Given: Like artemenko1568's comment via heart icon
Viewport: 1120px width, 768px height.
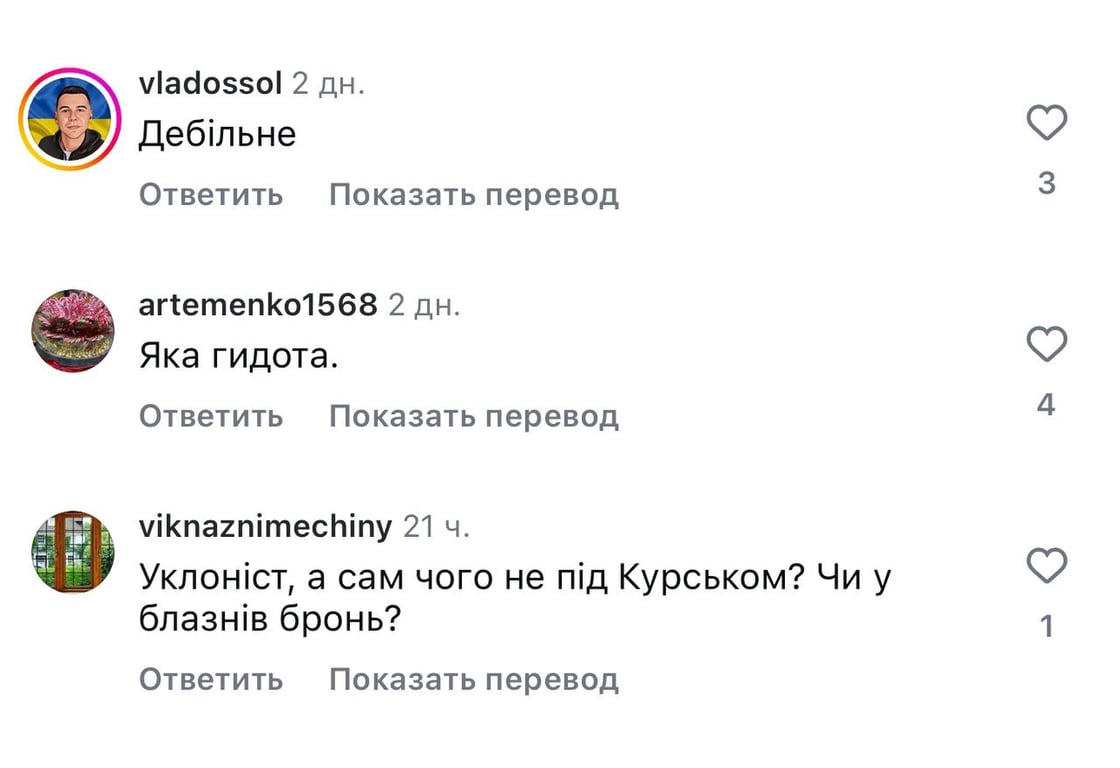Looking at the screenshot, I should click(x=1046, y=343).
